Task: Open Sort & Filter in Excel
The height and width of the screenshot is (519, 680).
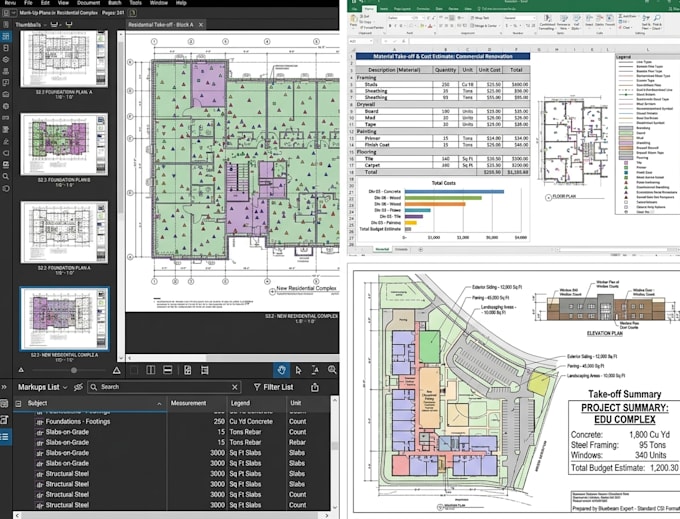Action: tap(646, 22)
